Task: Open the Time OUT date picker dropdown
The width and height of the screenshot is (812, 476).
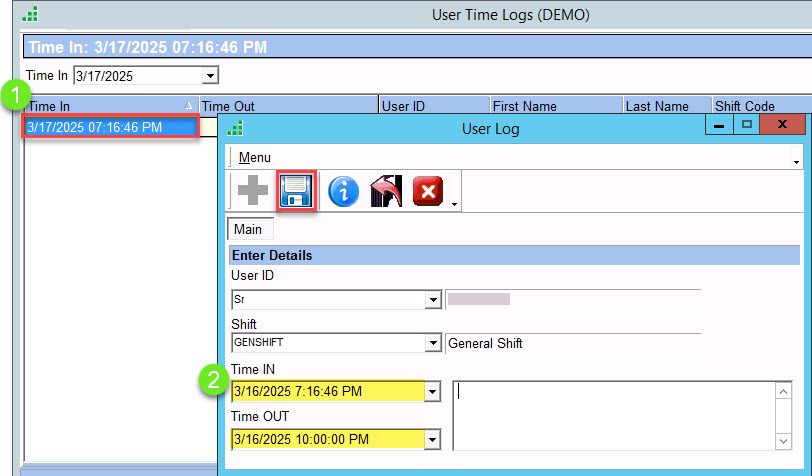Action: coord(433,439)
